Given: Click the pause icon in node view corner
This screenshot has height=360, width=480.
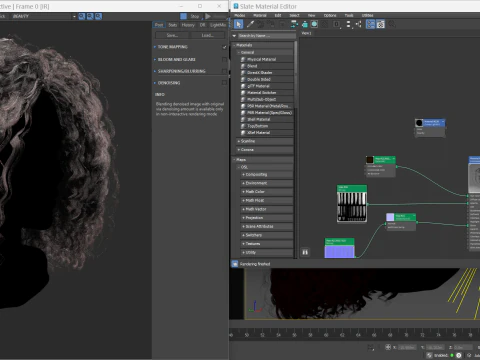Looking at the screenshot, I should point(305,252).
